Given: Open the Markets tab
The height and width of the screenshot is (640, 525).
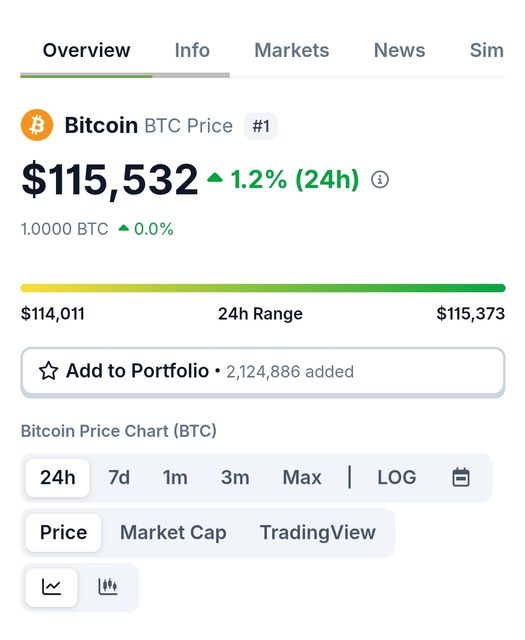Looking at the screenshot, I should [291, 51].
